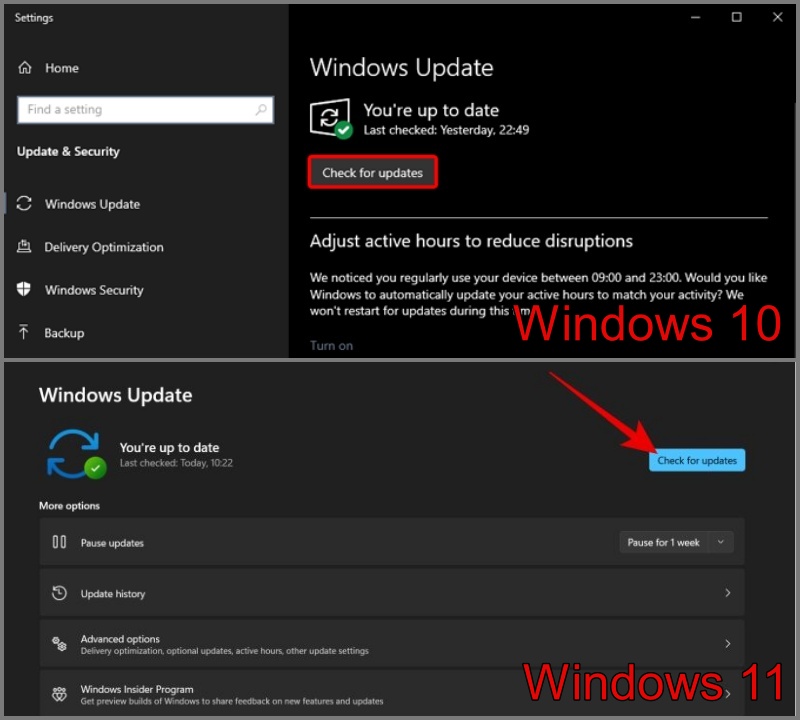Click the Home house icon in Settings sidebar

(25, 68)
